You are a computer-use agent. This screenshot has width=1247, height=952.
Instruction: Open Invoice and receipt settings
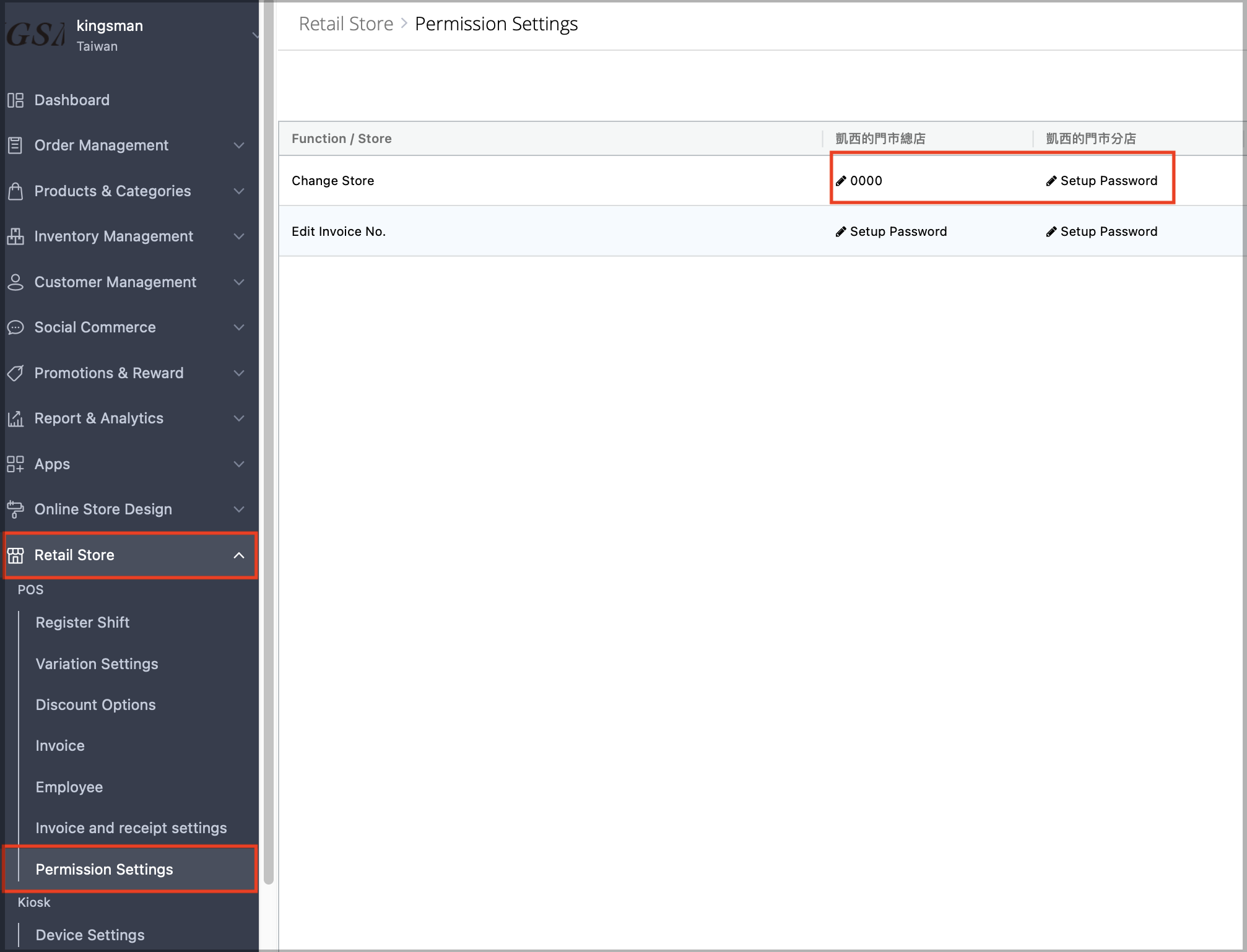131,828
